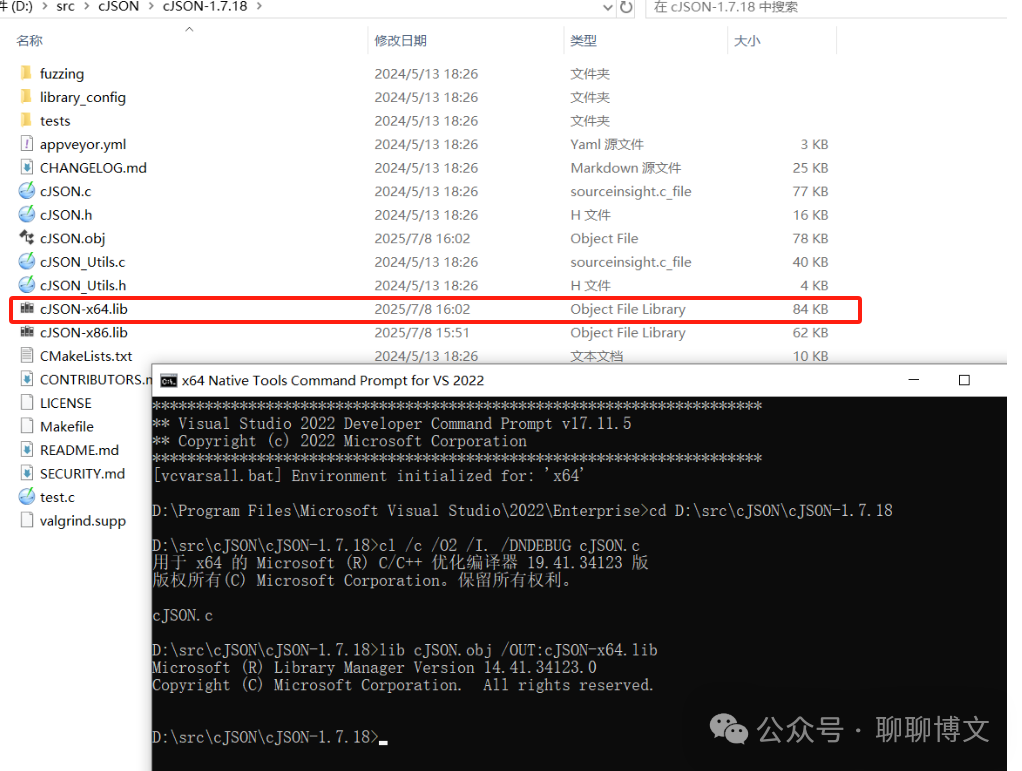Select the Makefile file name

pos(66,426)
